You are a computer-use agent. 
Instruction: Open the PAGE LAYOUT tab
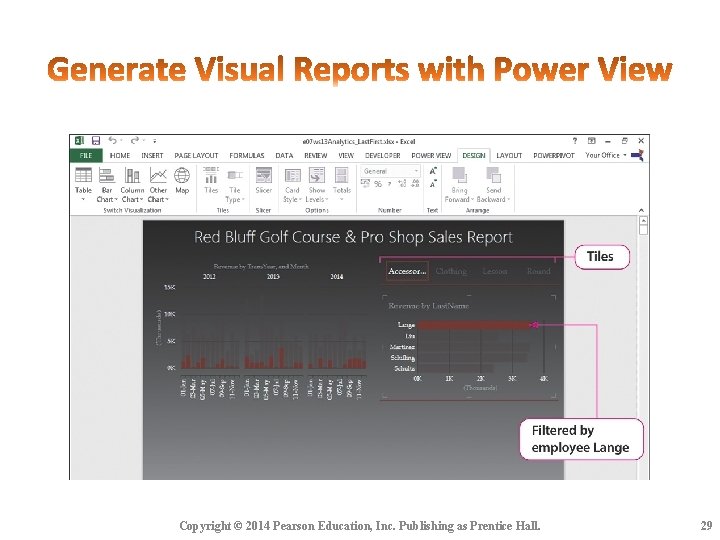point(196,156)
